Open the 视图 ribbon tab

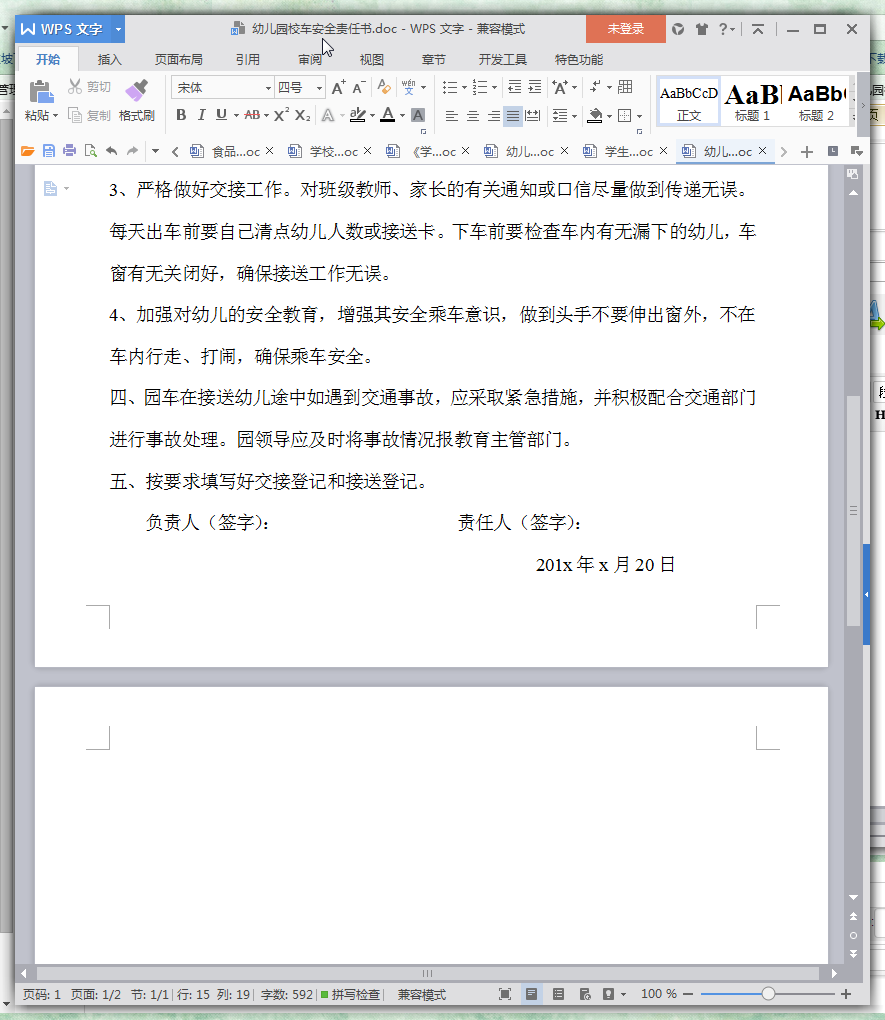372,59
